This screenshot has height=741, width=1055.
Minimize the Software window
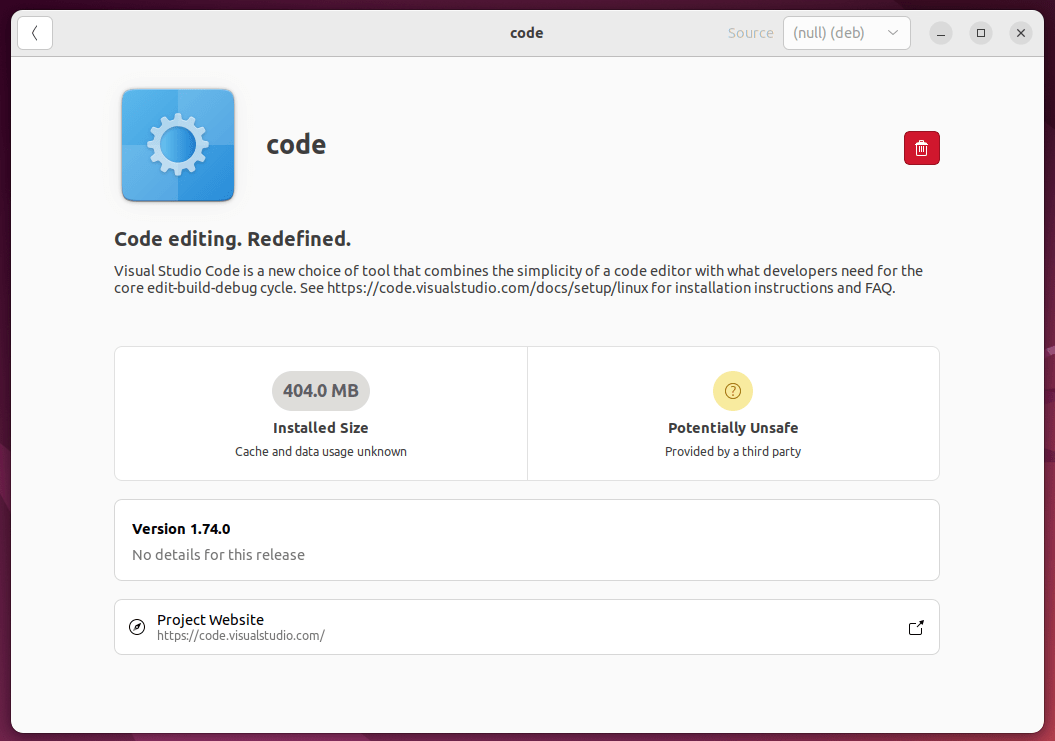tap(941, 33)
